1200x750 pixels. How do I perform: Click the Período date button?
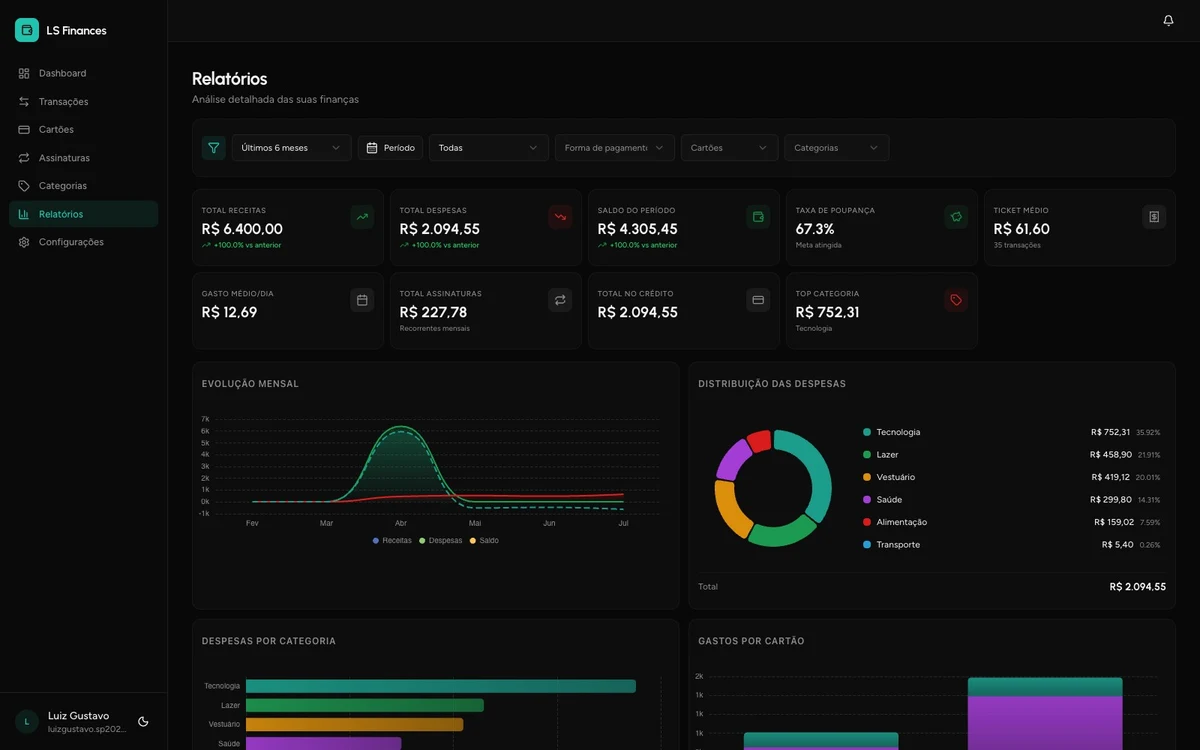(x=390, y=148)
